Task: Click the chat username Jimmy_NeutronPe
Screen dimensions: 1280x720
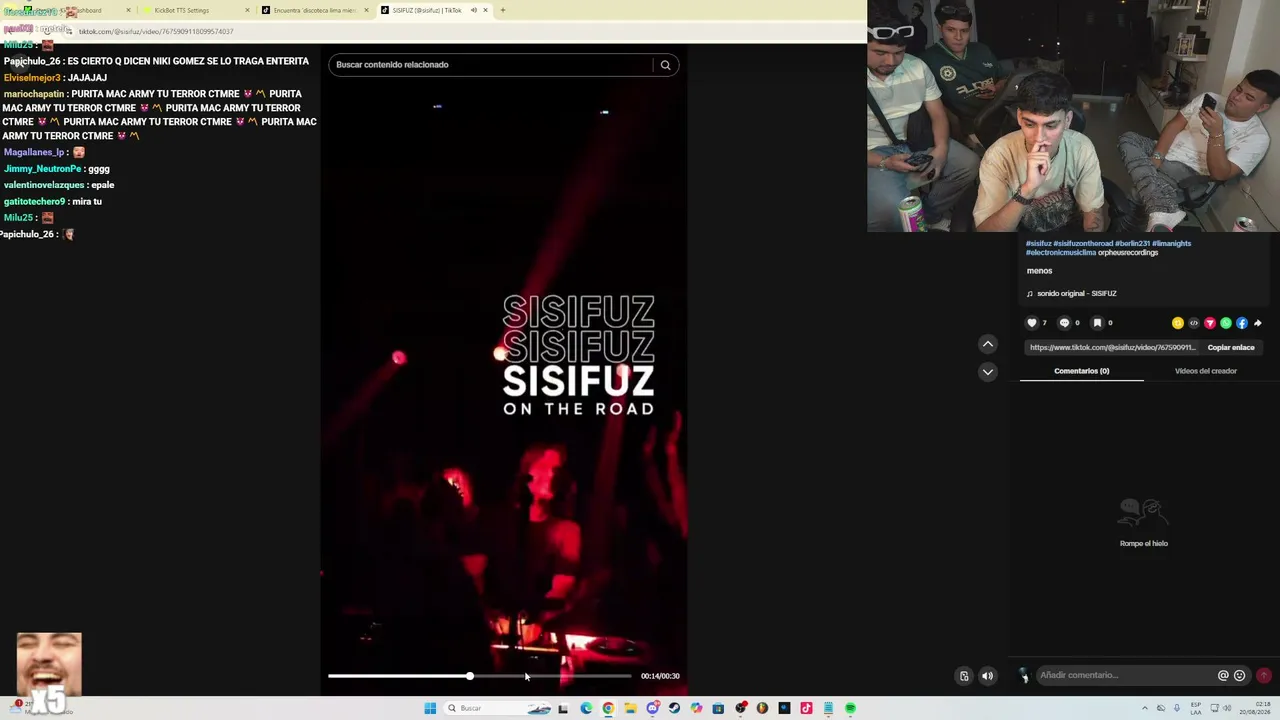Action: click(x=42, y=169)
